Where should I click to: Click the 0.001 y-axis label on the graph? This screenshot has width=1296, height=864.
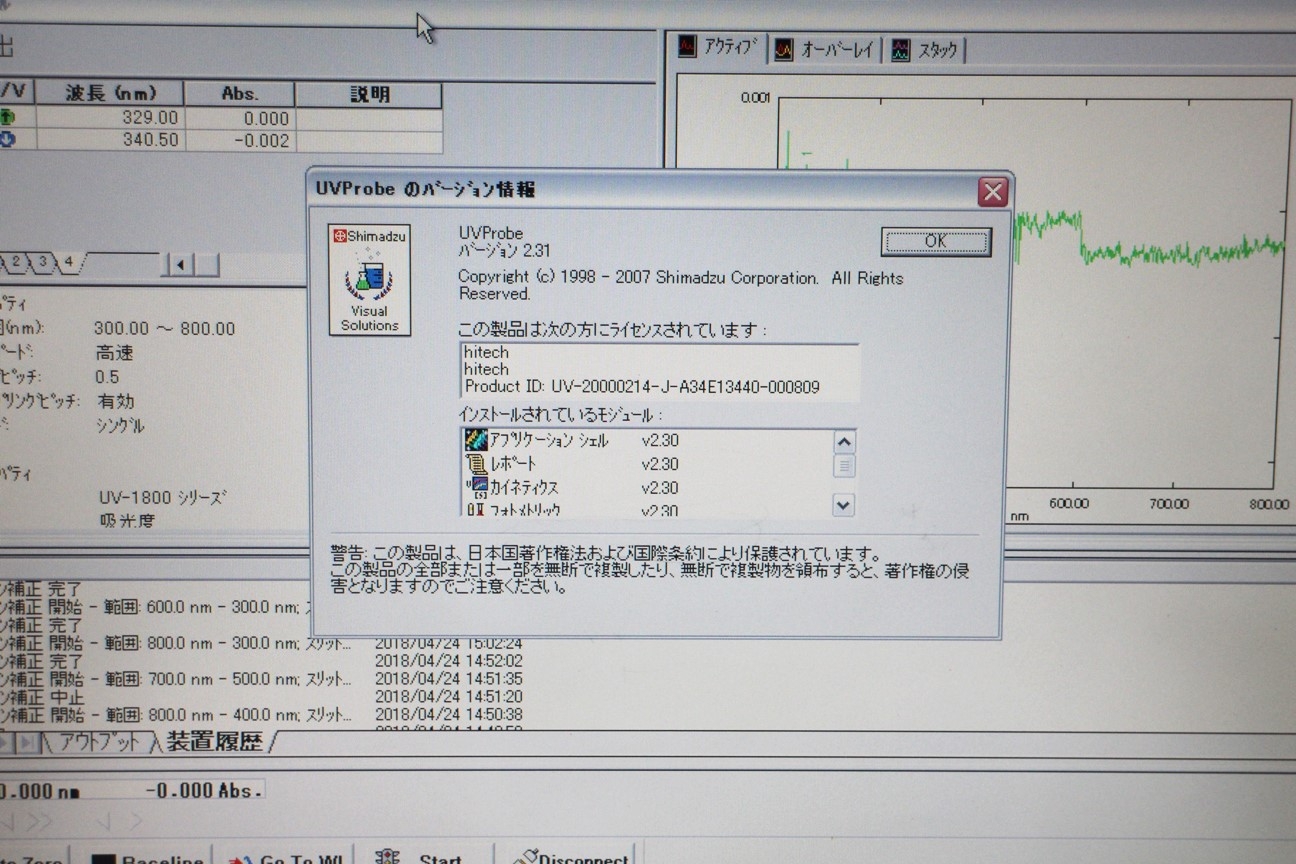point(756,98)
